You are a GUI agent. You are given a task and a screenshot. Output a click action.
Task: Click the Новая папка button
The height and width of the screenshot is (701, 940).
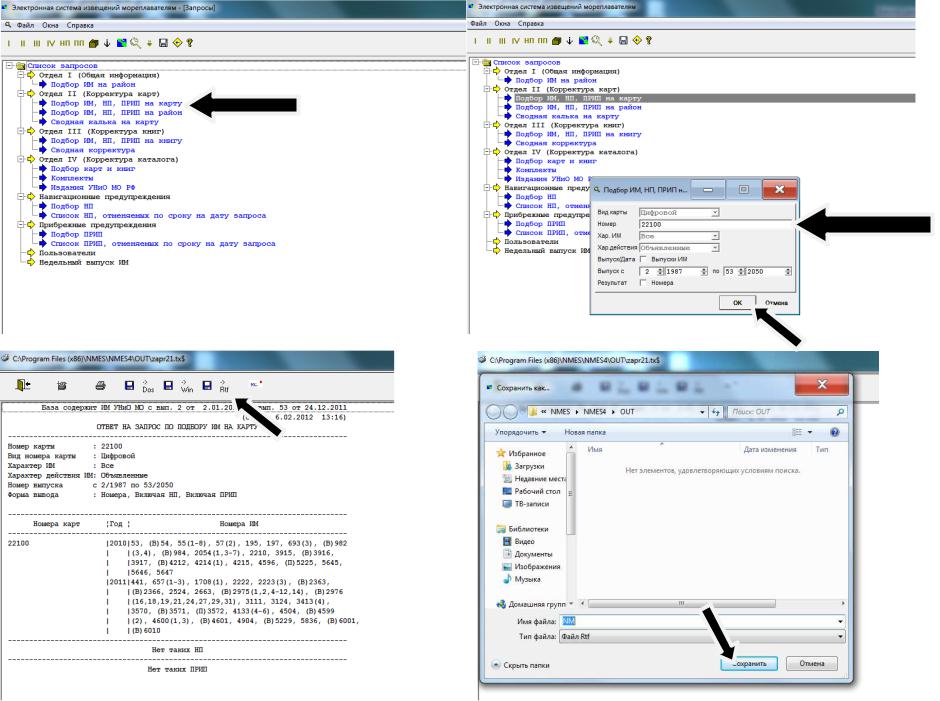point(585,432)
